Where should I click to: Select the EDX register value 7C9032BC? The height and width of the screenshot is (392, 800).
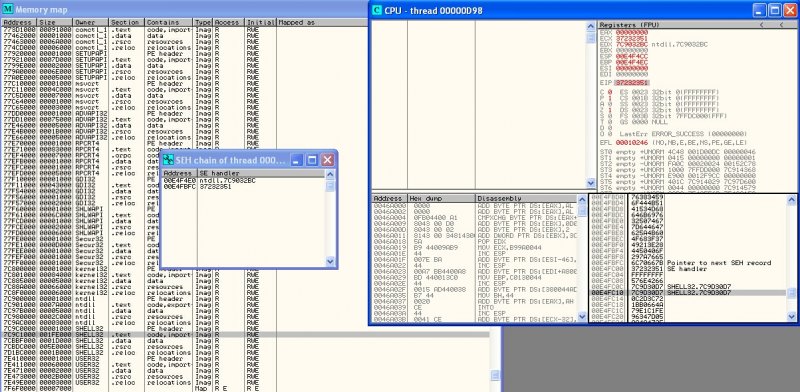pos(632,44)
